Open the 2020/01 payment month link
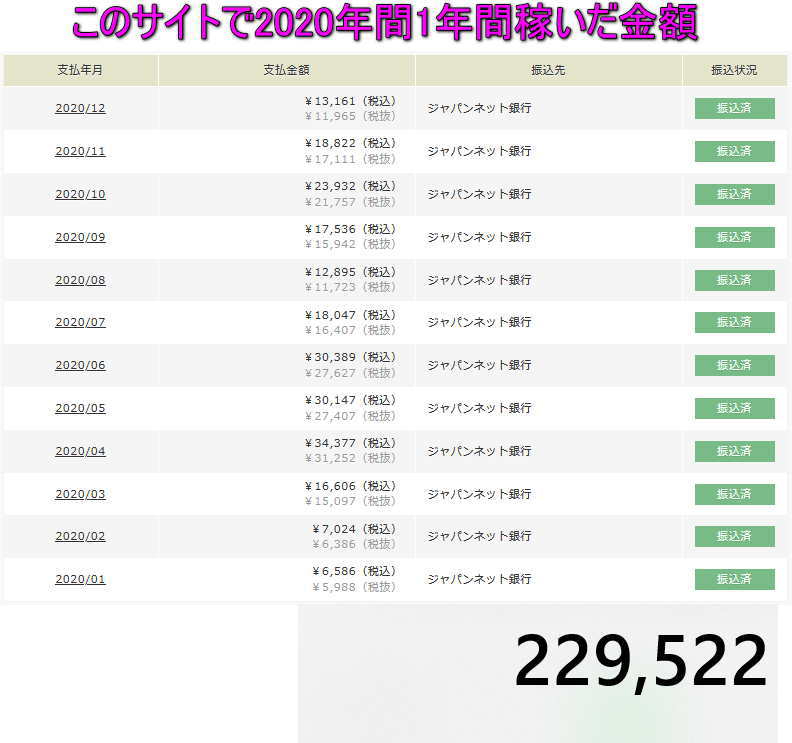Screen dimensions: 792x743 [80, 579]
